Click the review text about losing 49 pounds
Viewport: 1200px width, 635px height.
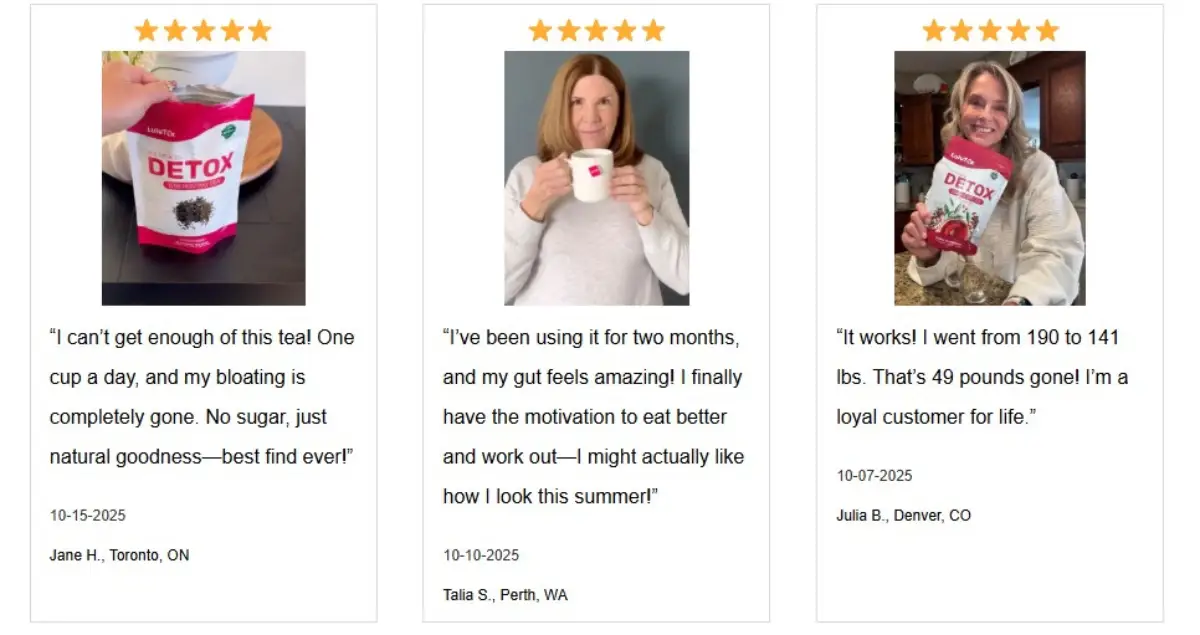[982, 377]
